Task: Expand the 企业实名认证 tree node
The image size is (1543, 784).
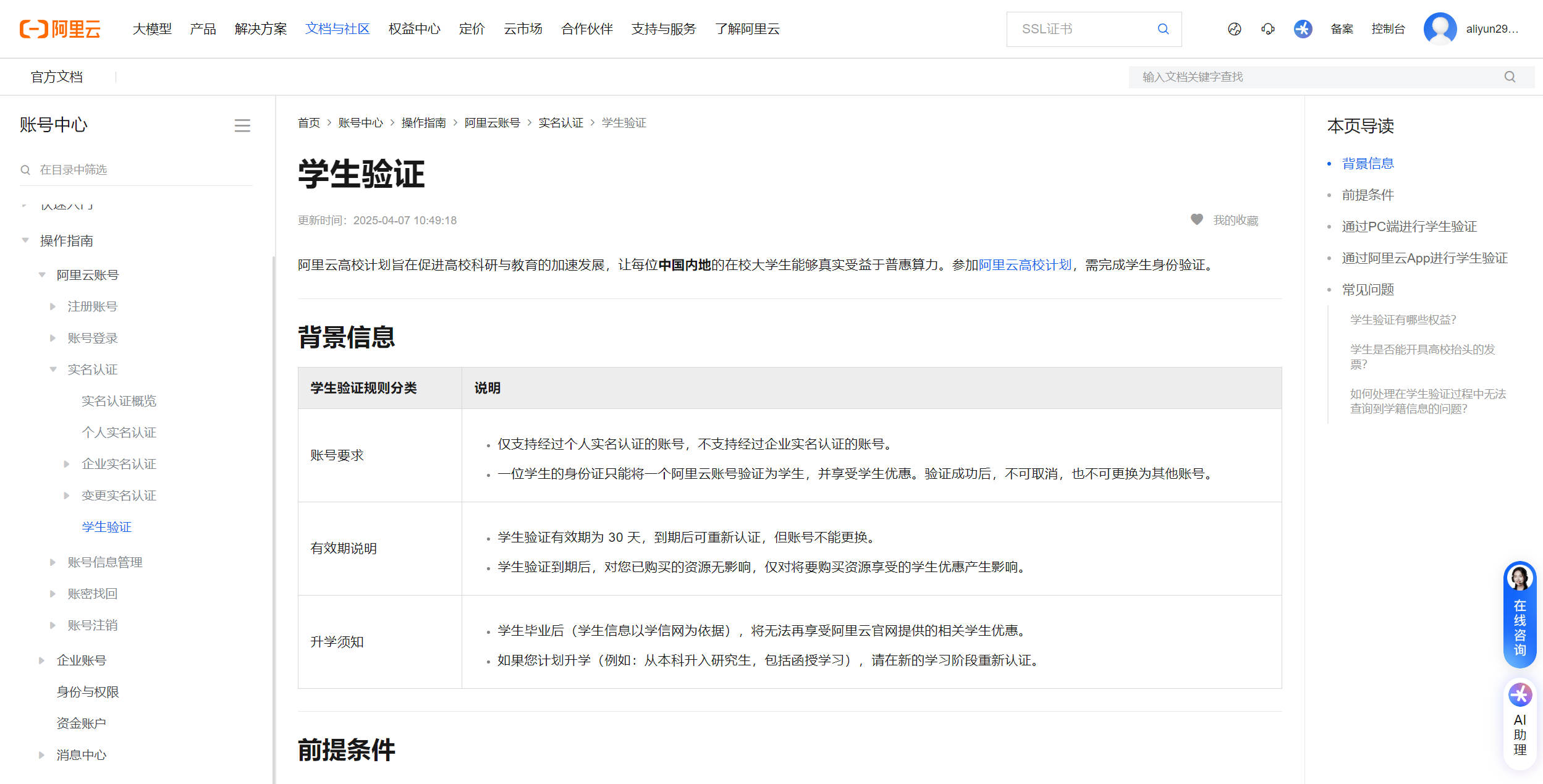Action: click(x=67, y=464)
